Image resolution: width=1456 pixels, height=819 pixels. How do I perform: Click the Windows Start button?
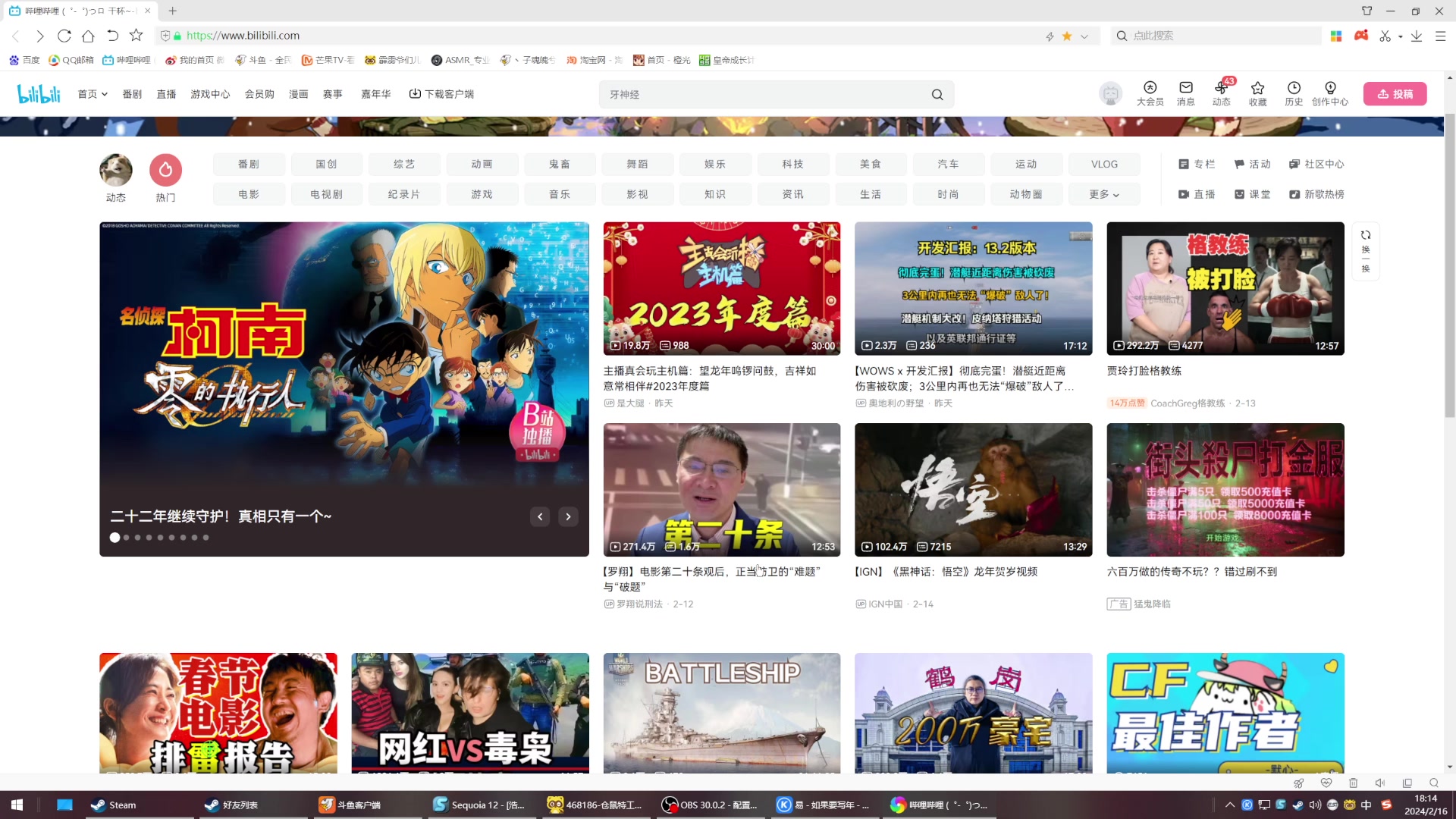(x=17, y=805)
